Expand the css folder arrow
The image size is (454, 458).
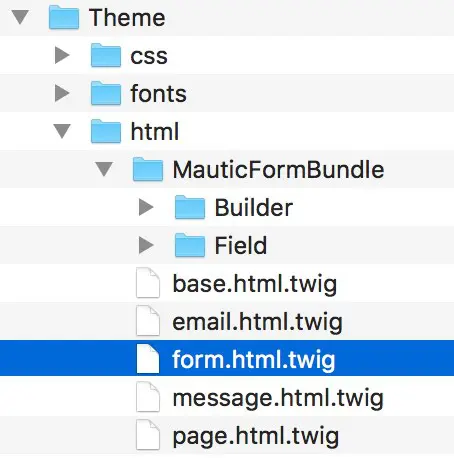click(x=62, y=55)
